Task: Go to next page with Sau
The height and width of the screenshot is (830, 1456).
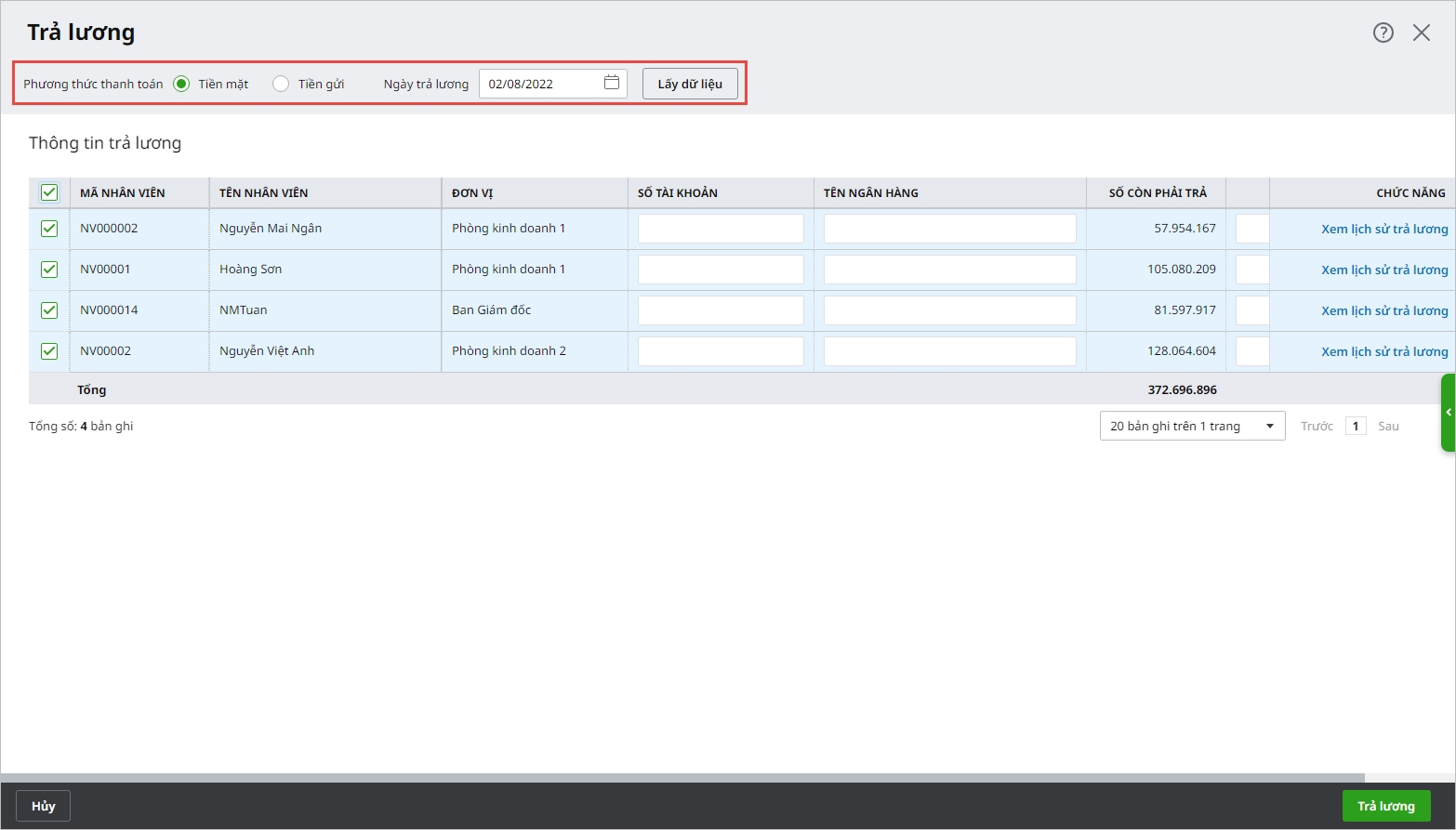Action: tap(1388, 426)
